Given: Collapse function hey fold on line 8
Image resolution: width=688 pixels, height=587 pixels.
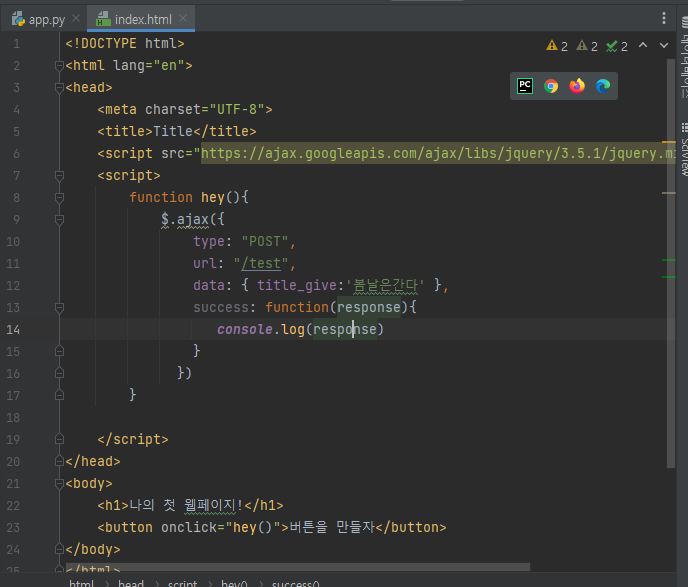Looking at the screenshot, I should [59, 197].
